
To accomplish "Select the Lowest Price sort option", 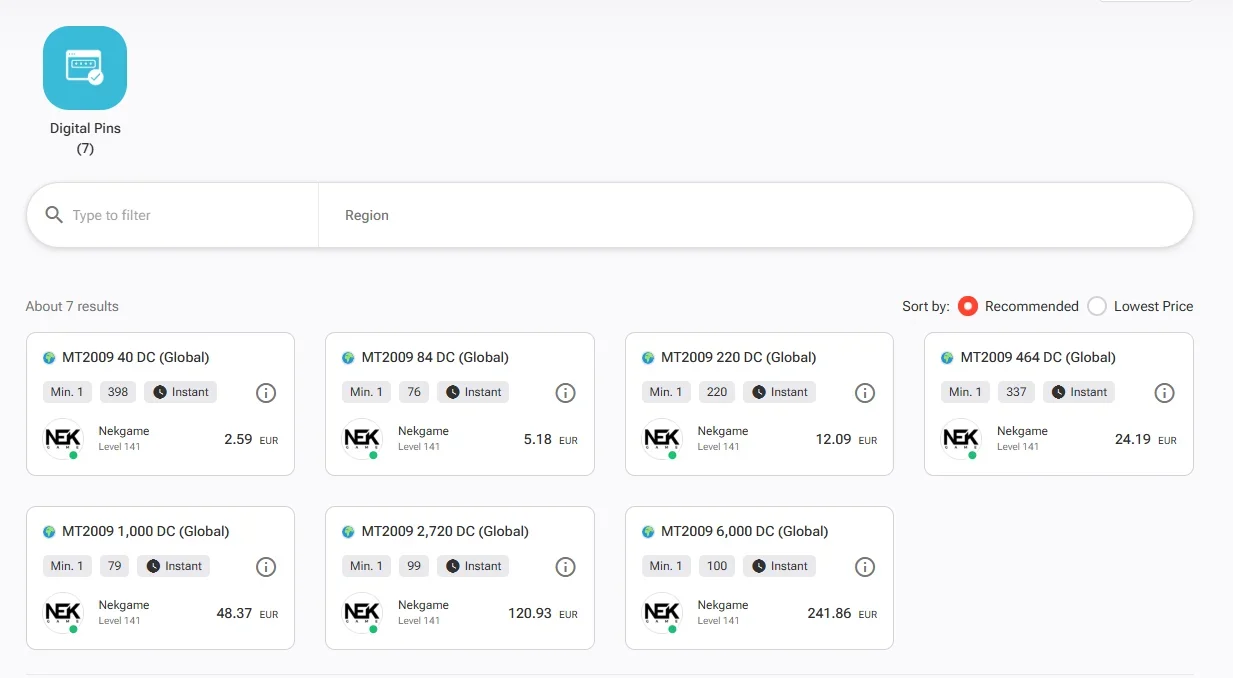I will (1097, 306).
